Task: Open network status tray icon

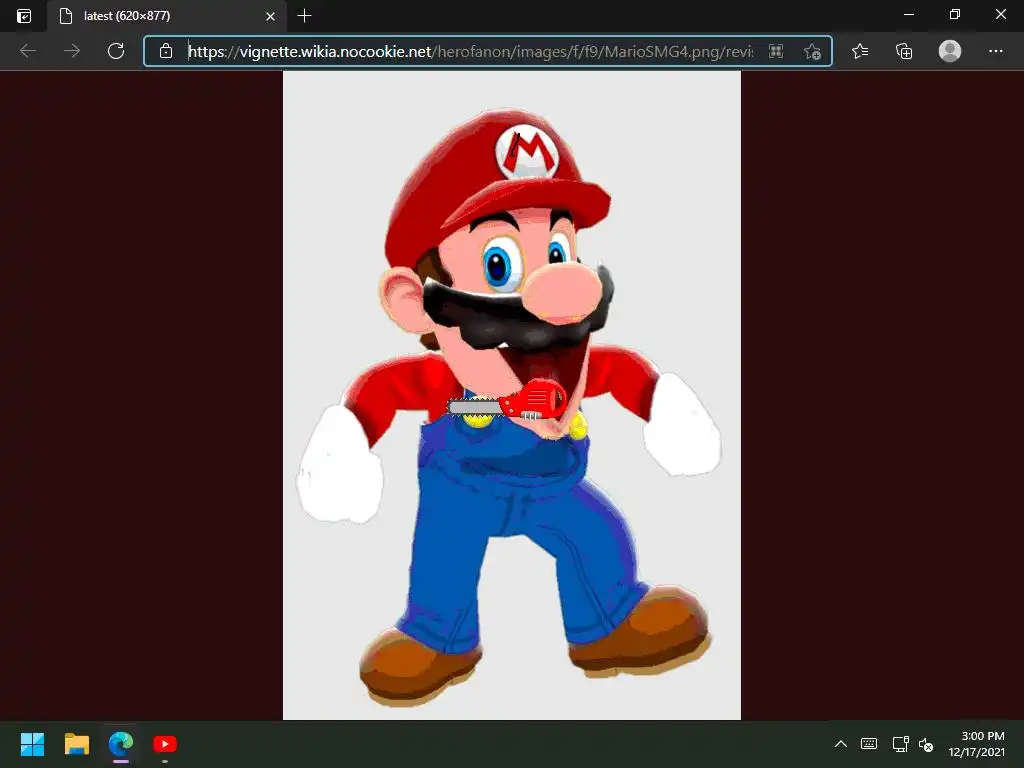Action: [901, 744]
